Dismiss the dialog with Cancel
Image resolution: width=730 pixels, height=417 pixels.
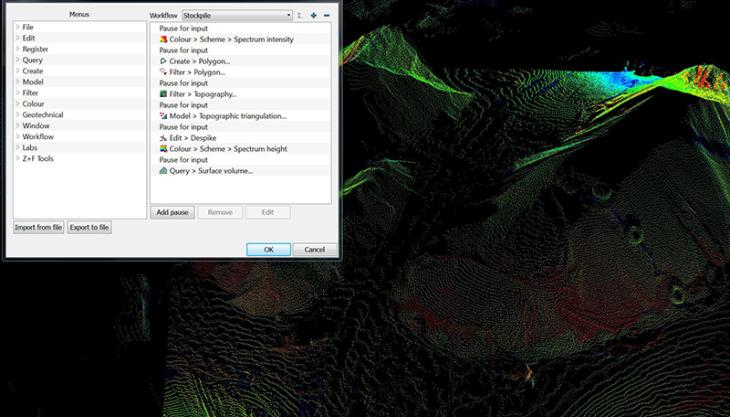coord(315,249)
